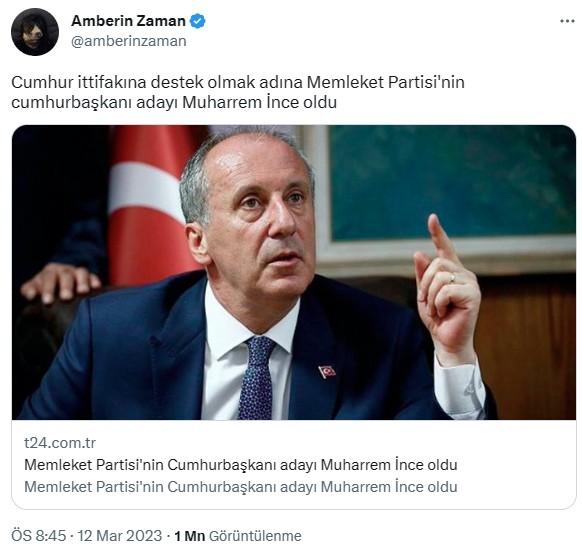The height and width of the screenshot is (555, 582).
Task: Click the display name Amberin Zaman
Action: pos(128,21)
